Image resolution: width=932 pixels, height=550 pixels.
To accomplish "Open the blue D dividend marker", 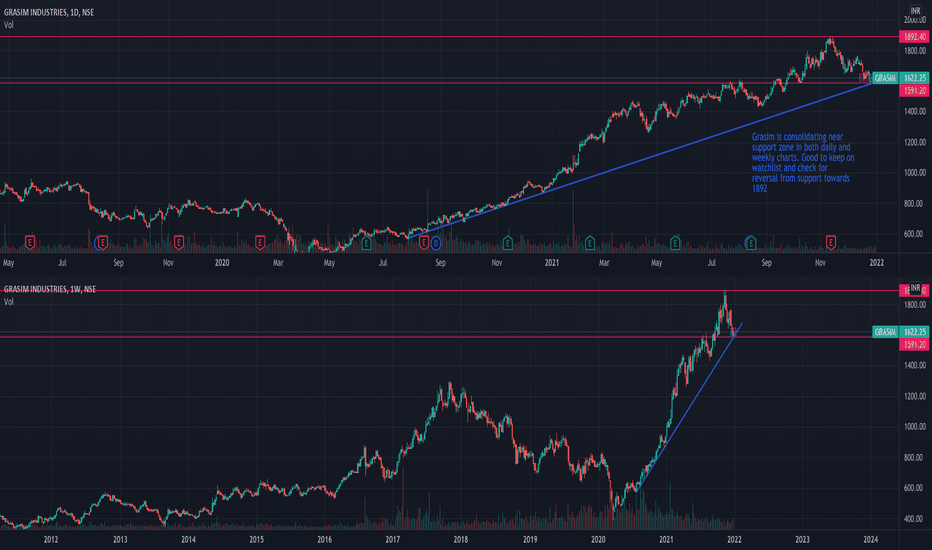I will tap(436, 243).
